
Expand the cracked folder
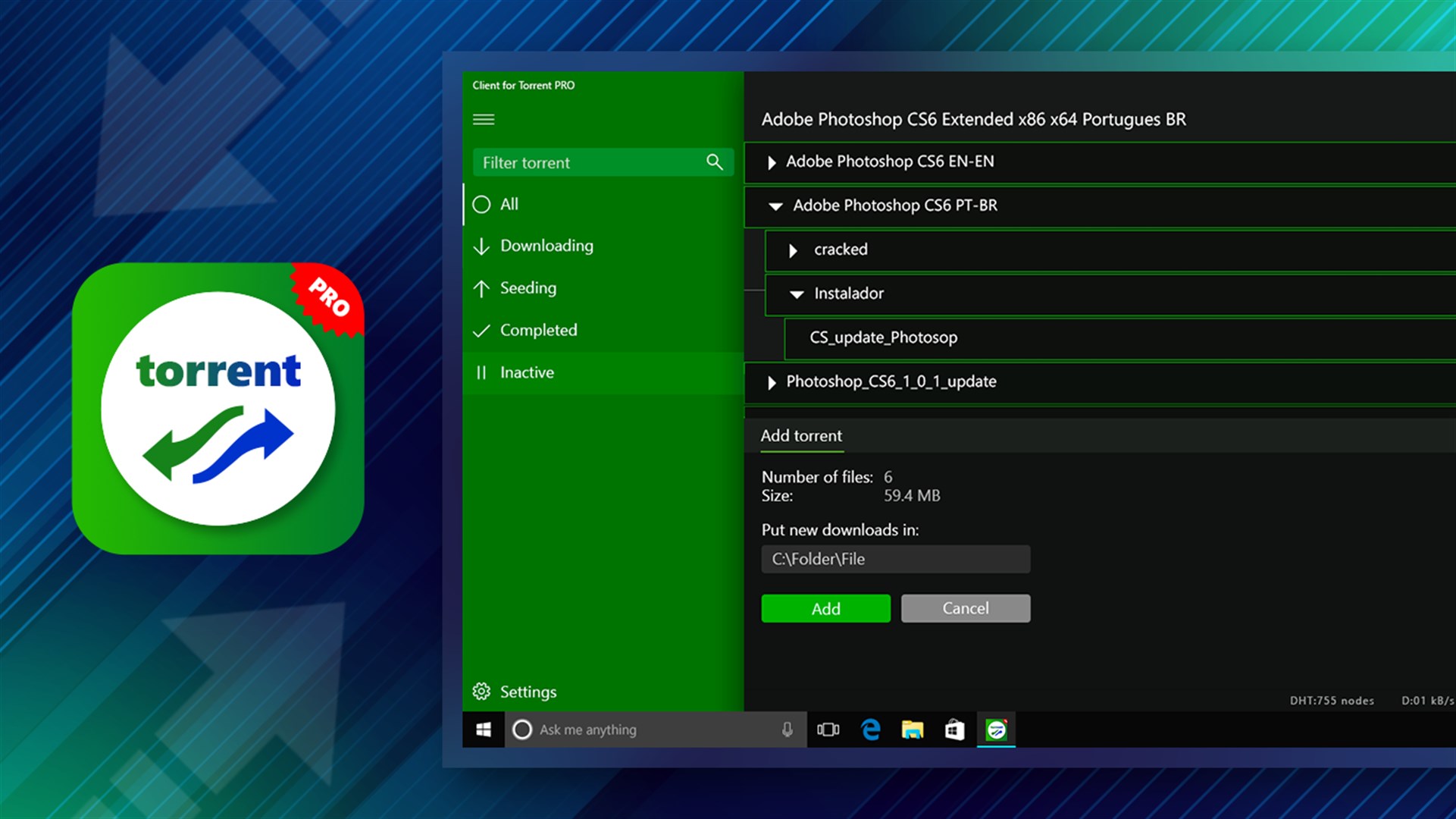[x=793, y=250]
